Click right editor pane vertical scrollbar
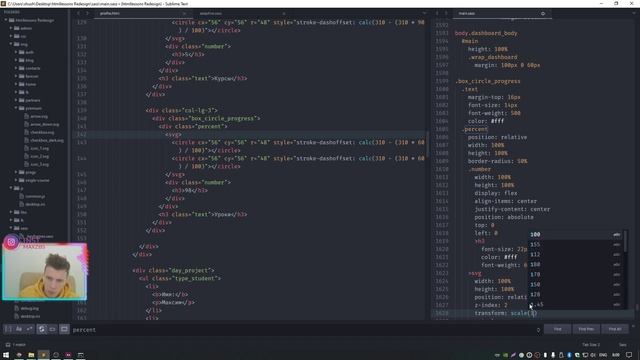The width and height of the screenshot is (640, 360). tap(637, 307)
